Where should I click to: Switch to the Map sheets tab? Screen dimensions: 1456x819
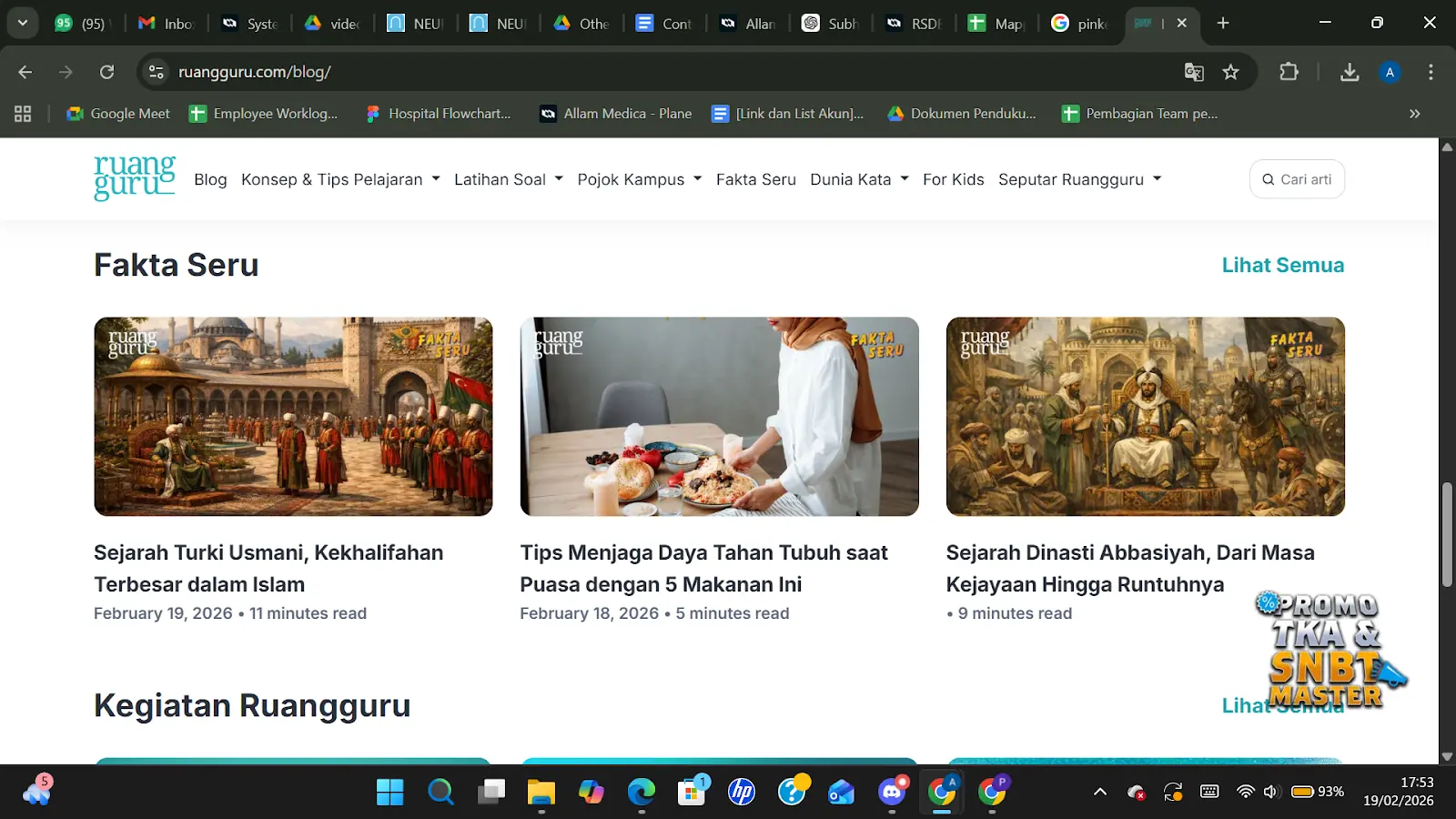pos(996,24)
